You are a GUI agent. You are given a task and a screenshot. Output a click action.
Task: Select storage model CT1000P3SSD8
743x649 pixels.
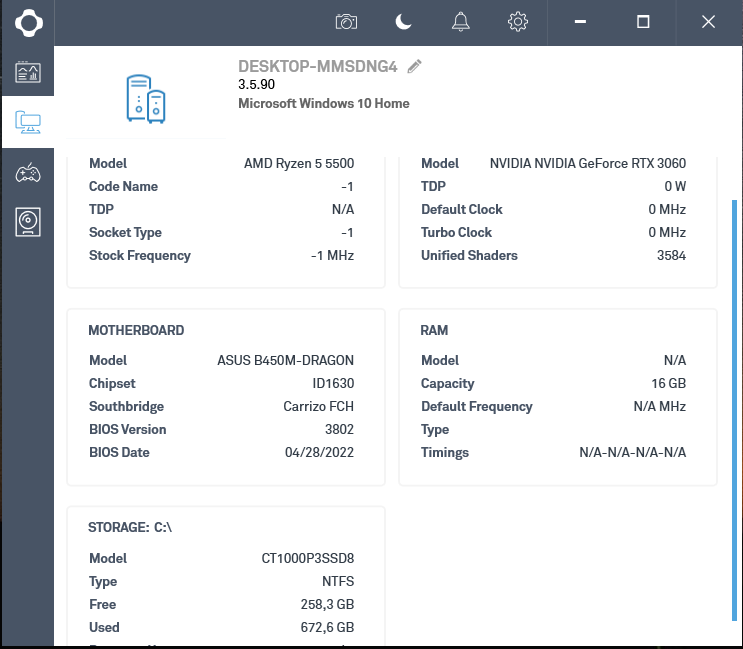point(308,559)
